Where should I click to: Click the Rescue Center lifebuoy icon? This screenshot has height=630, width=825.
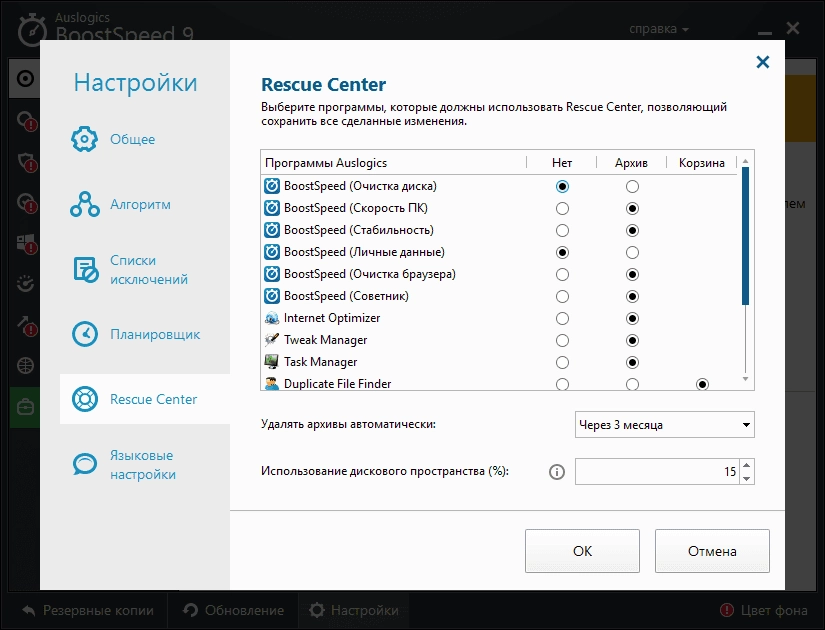[x=85, y=399]
